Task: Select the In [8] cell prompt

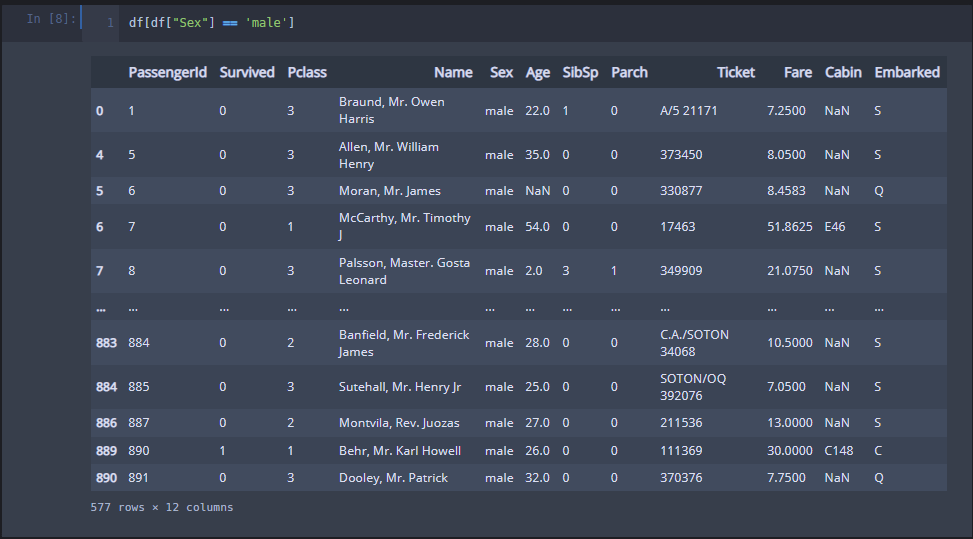Action: 51,19
